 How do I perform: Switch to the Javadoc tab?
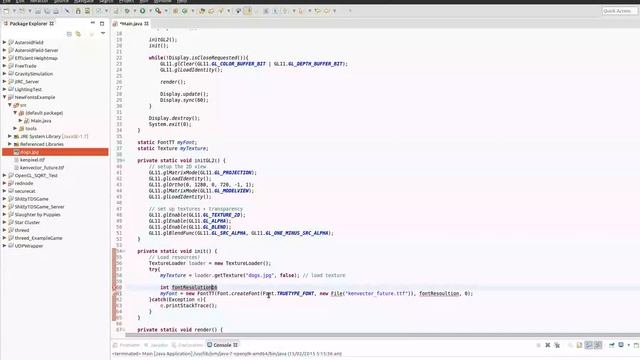pos(156,345)
